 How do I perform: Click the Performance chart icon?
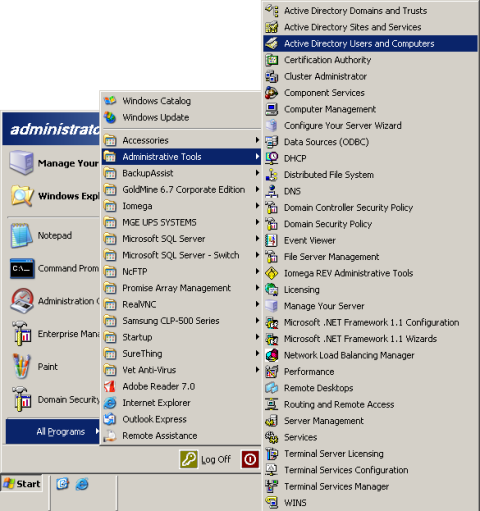coord(272,371)
